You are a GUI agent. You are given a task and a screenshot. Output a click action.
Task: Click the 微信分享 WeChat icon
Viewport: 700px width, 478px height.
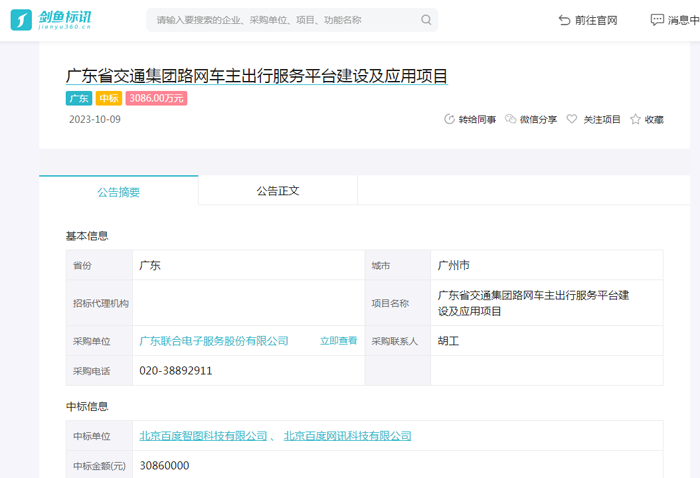point(510,119)
